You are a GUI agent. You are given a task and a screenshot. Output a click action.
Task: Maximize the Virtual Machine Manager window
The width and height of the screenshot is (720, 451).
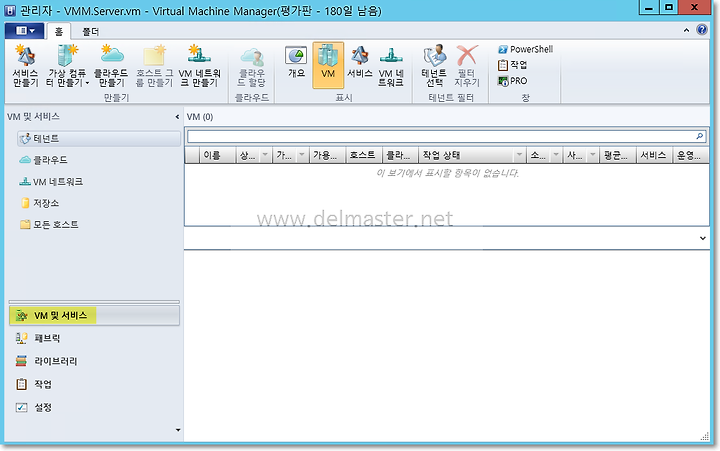(x=669, y=7)
